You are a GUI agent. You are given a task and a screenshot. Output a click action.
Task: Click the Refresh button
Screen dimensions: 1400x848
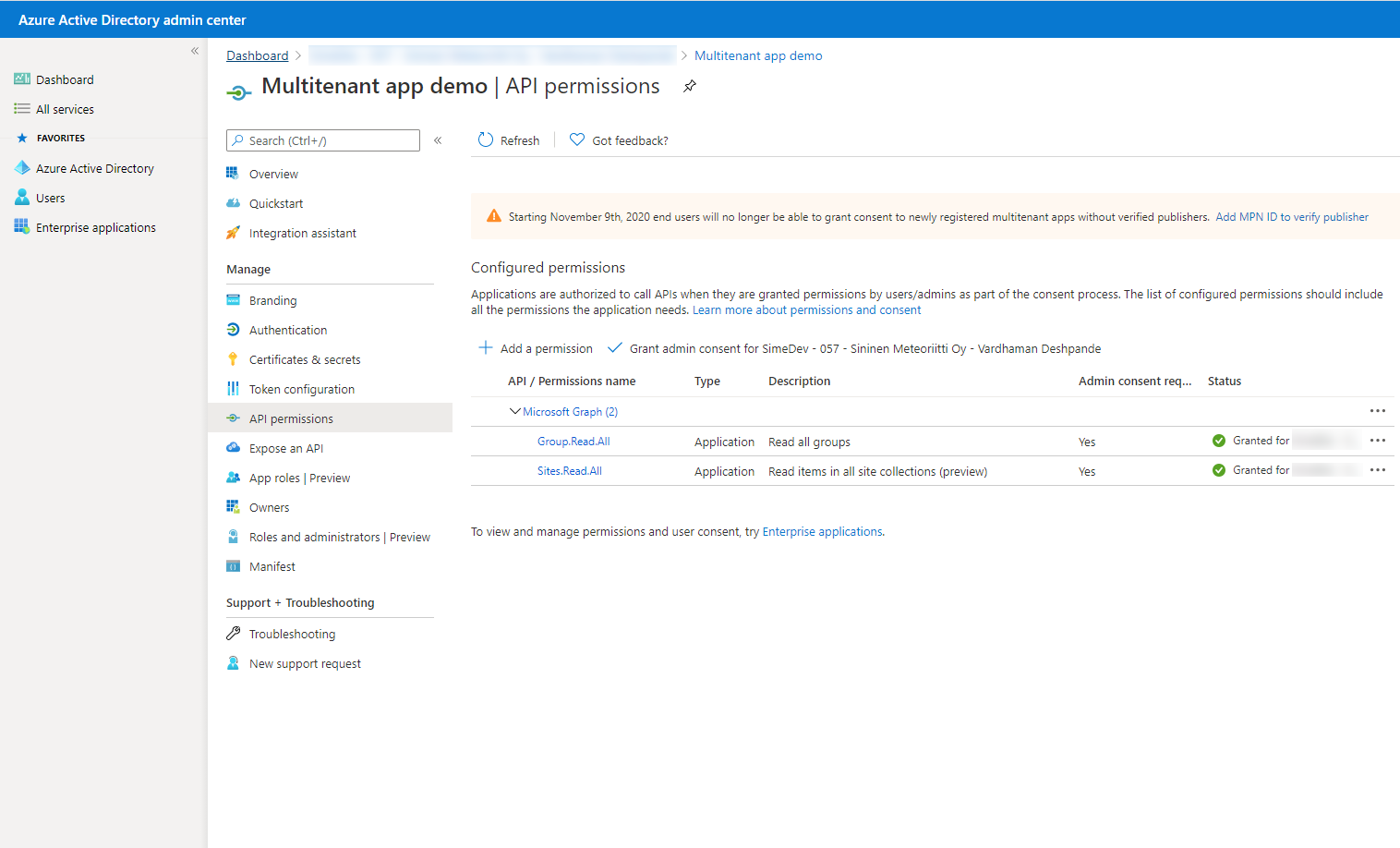tap(509, 140)
